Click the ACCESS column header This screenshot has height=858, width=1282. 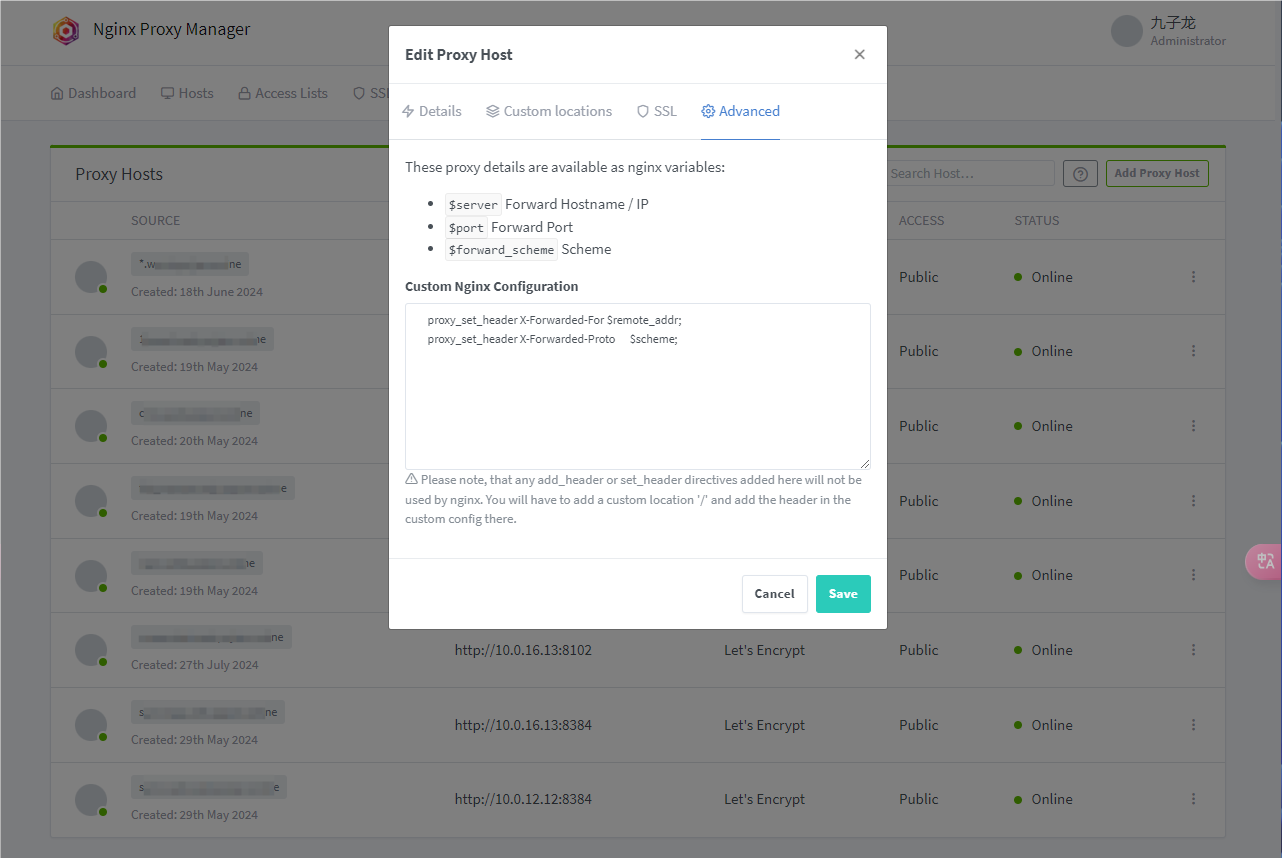921,221
